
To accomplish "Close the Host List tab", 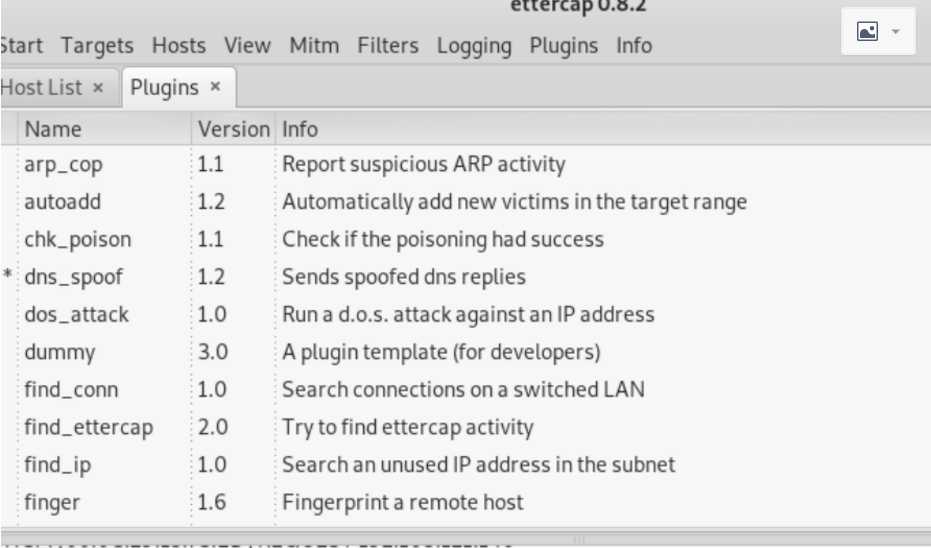I will 98,88.
